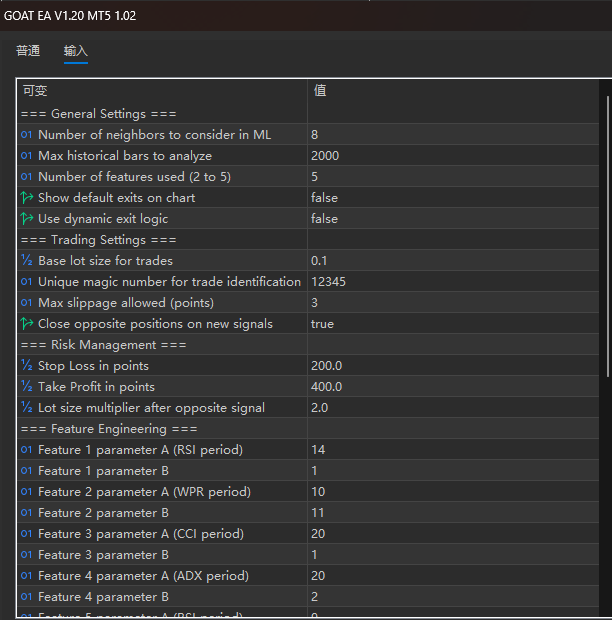Select the '=== Feature Engineering ===' row
Viewport: 612px width, 620px height.
tap(308, 429)
